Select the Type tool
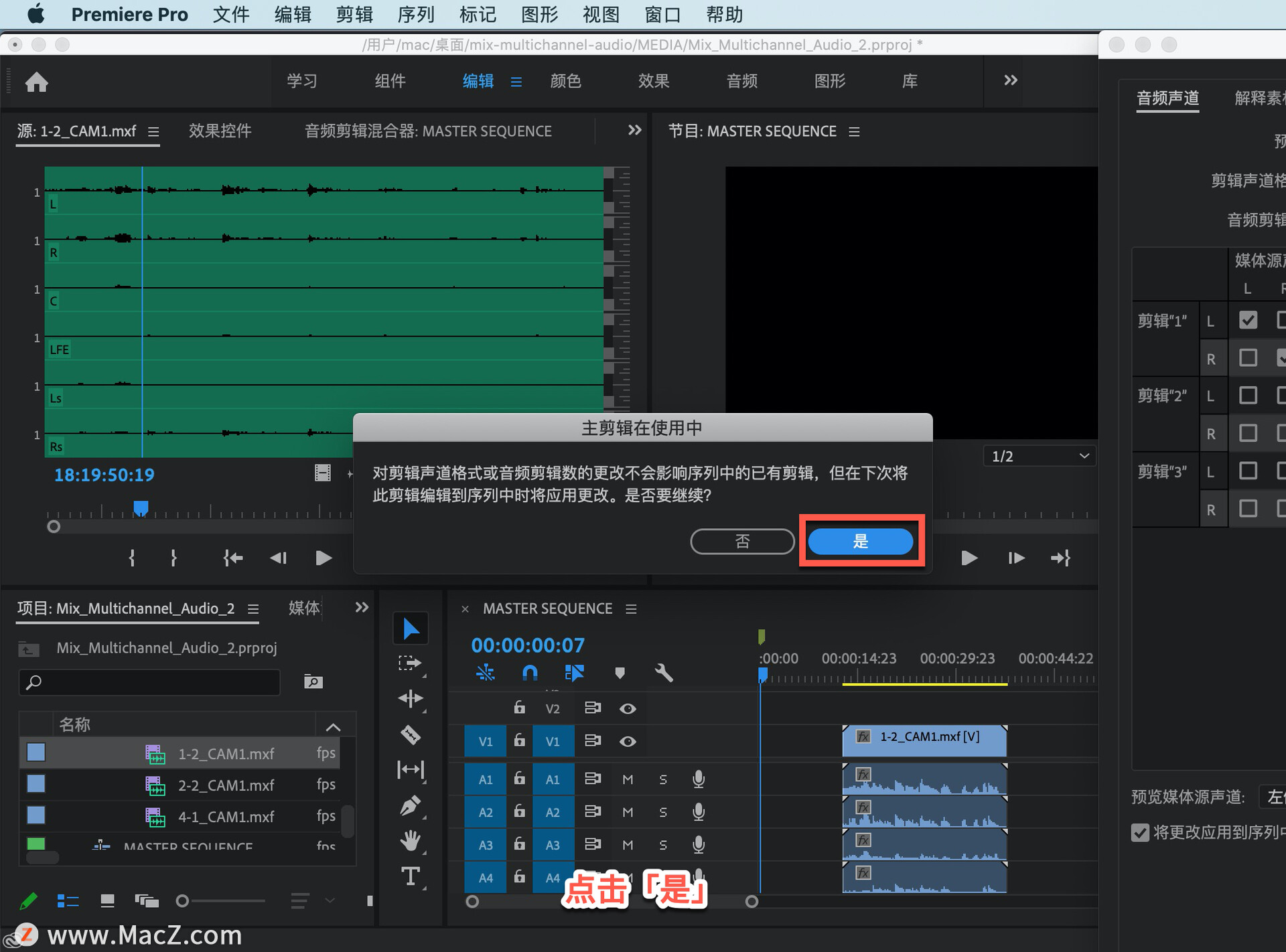This screenshot has height=952, width=1286. [x=410, y=876]
